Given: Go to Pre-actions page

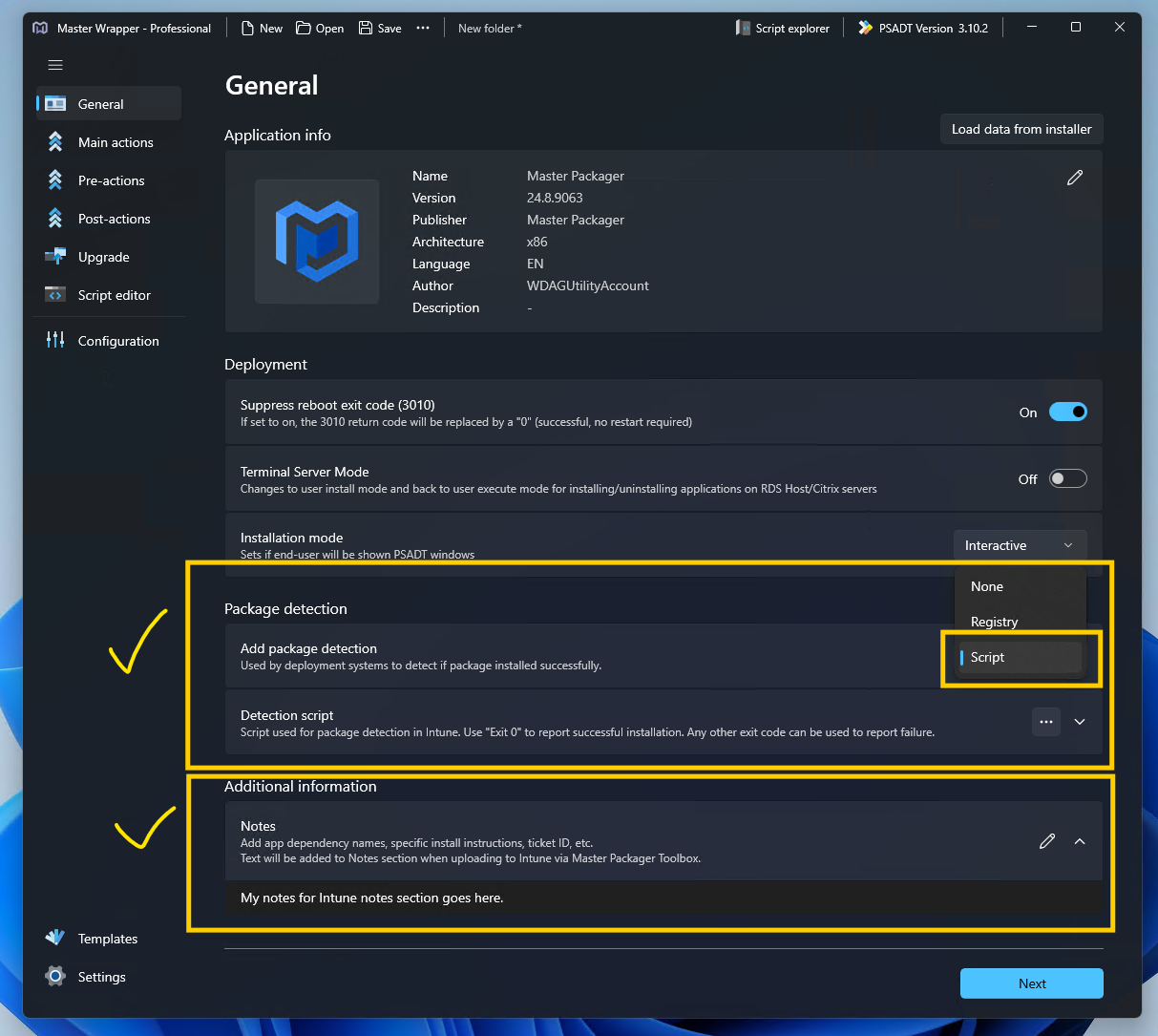Looking at the screenshot, I should [109, 180].
